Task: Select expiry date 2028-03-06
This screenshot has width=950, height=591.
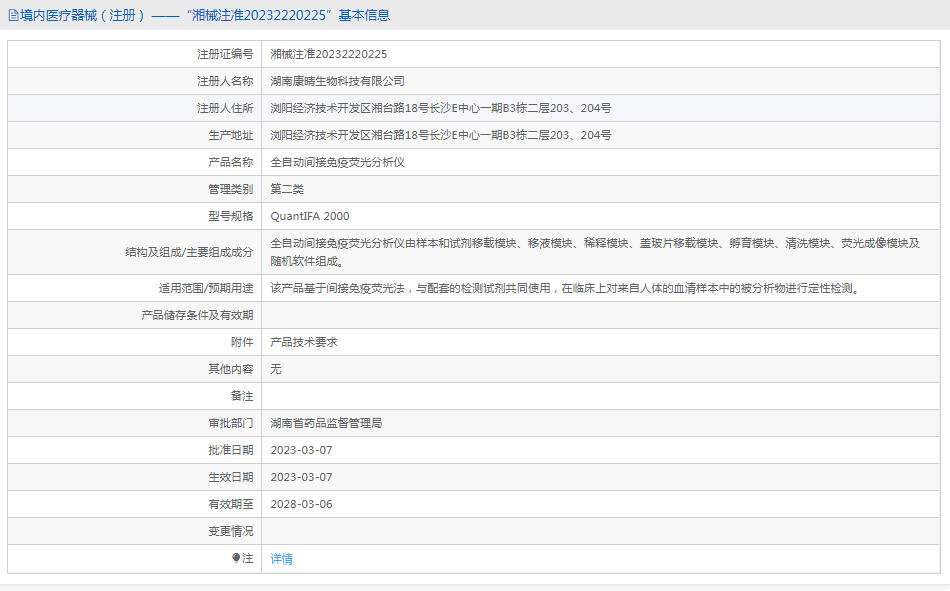Action: point(301,504)
